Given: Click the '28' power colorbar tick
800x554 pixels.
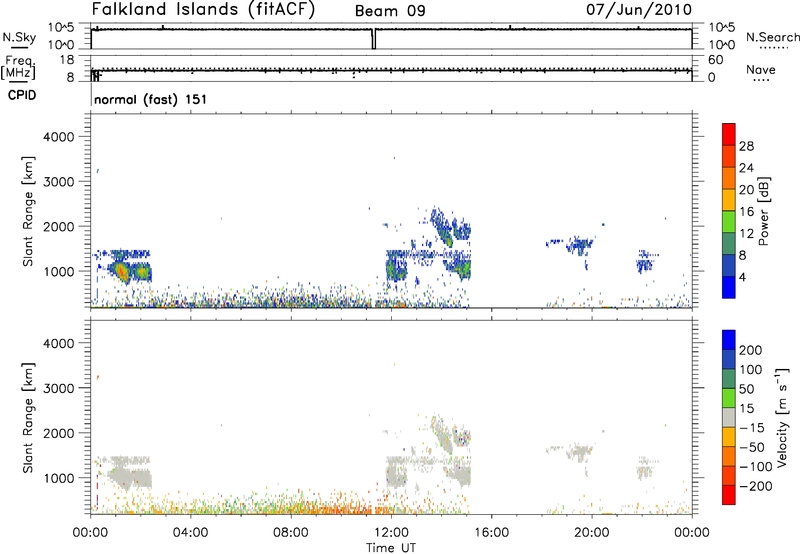Looking at the screenshot, I should [x=746, y=146].
